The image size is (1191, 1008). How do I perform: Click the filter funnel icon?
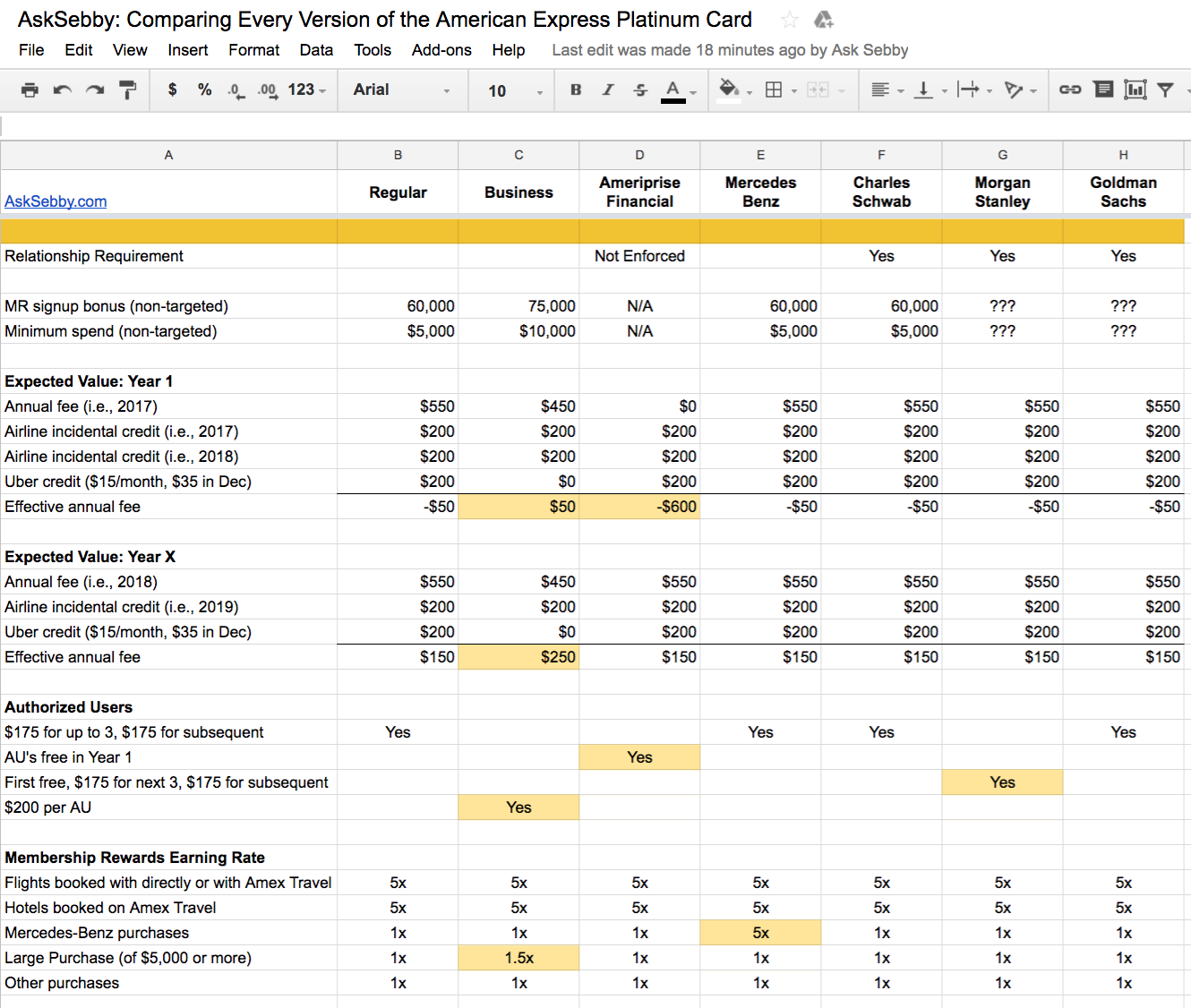(x=1165, y=90)
